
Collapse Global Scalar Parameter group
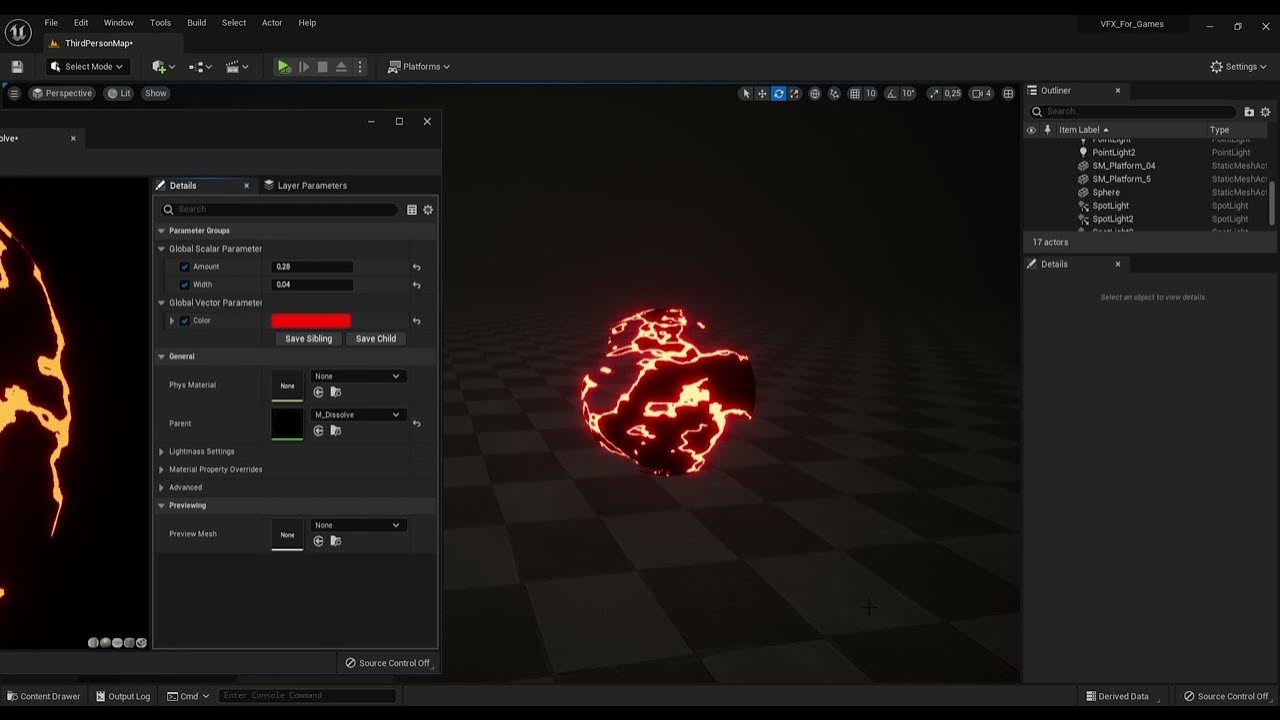[161, 249]
